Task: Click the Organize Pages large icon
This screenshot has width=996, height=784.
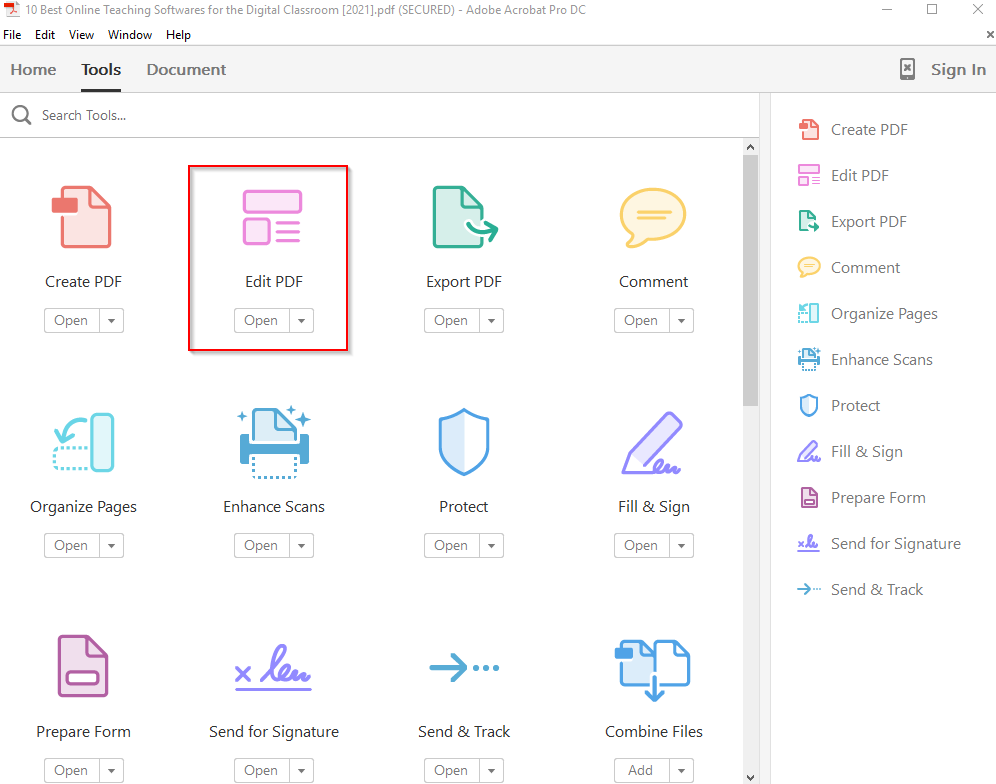Action: click(84, 442)
